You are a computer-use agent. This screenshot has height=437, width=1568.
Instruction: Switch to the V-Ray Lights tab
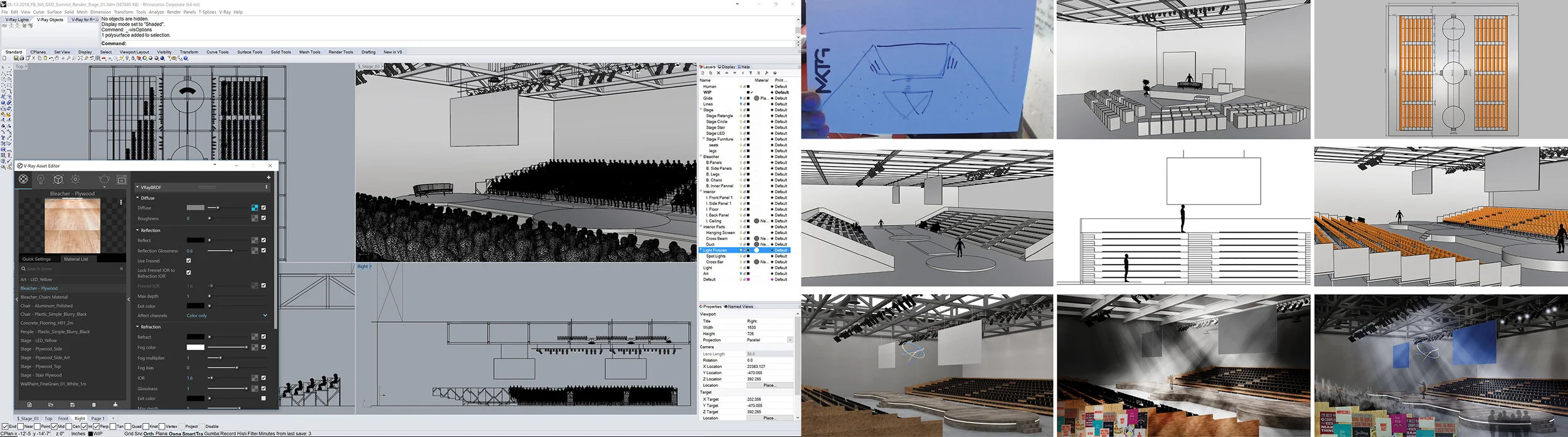[17, 19]
